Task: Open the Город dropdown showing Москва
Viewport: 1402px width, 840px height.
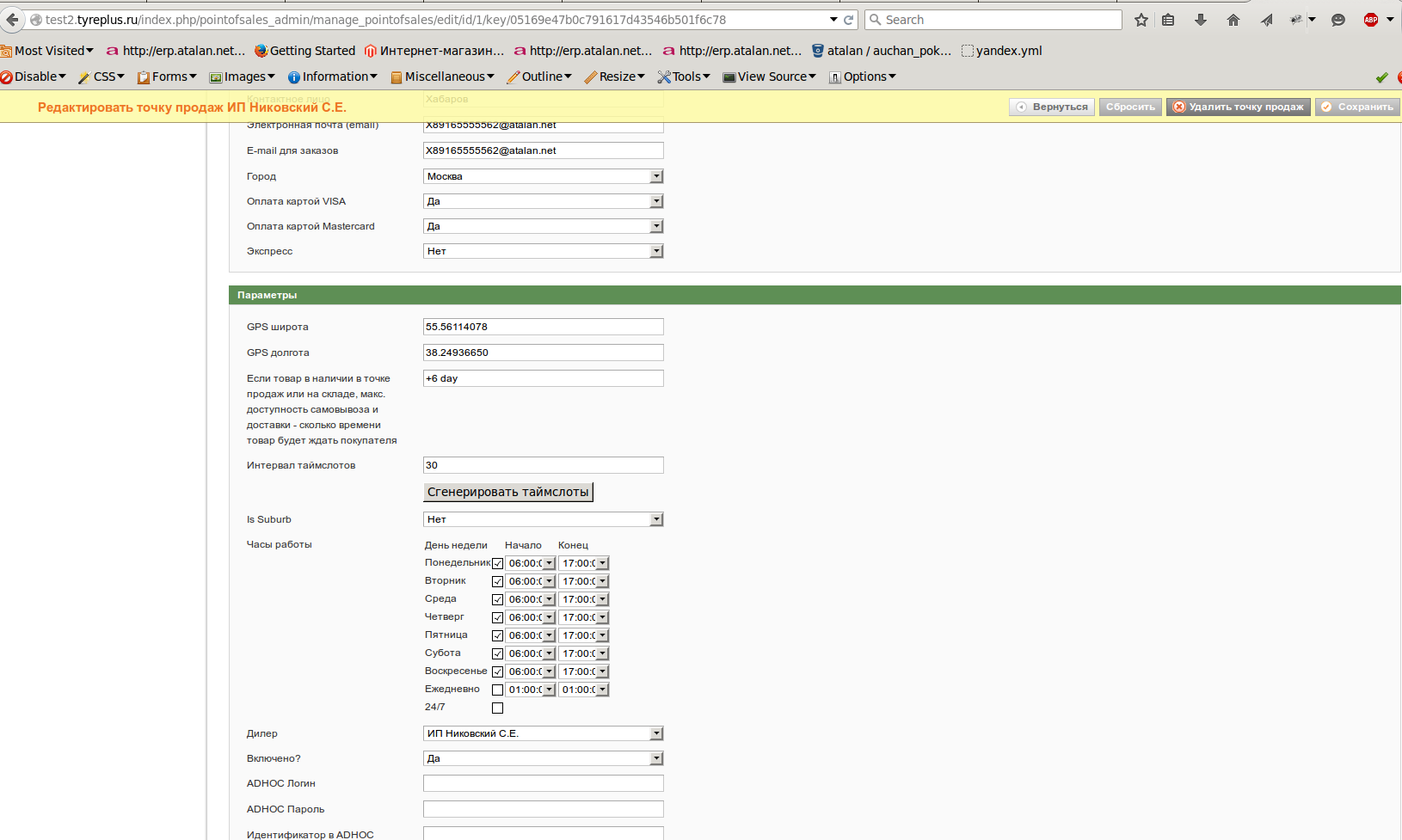Action: click(x=544, y=176)
